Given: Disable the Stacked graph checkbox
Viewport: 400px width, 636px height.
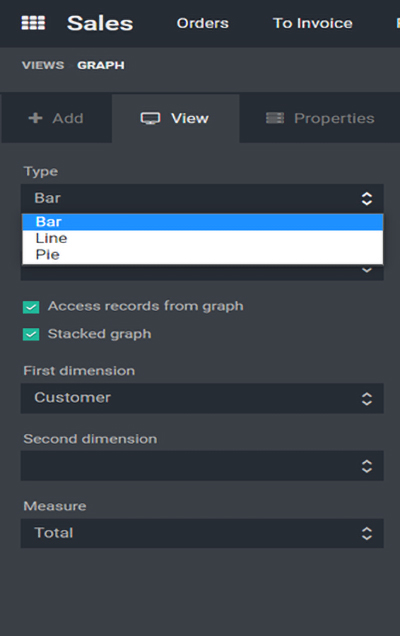Looking at the screenshot, I should pyautogui.click(x=31, y=334).
